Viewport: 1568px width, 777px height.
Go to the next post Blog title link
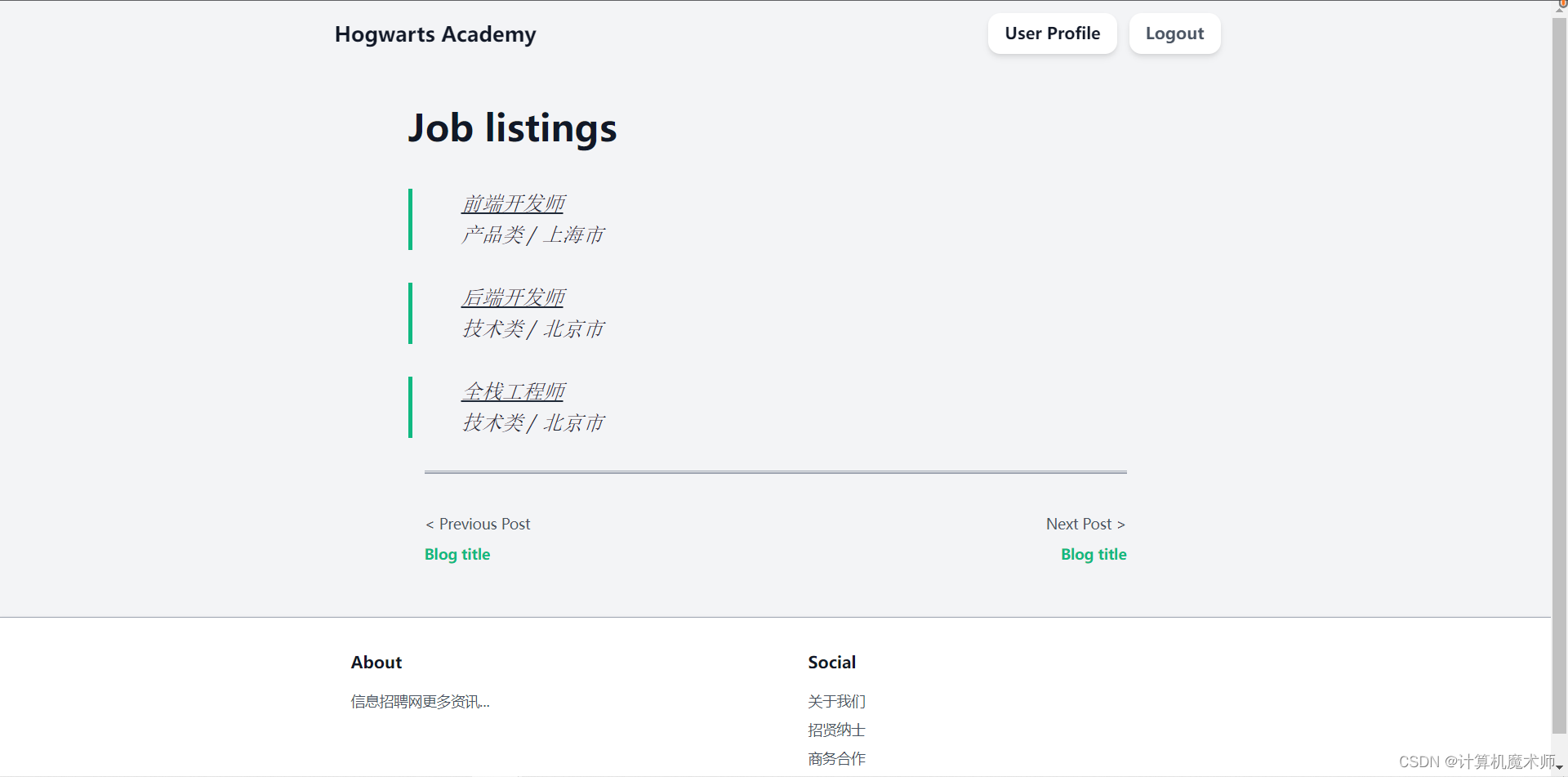pos(1094,554)
